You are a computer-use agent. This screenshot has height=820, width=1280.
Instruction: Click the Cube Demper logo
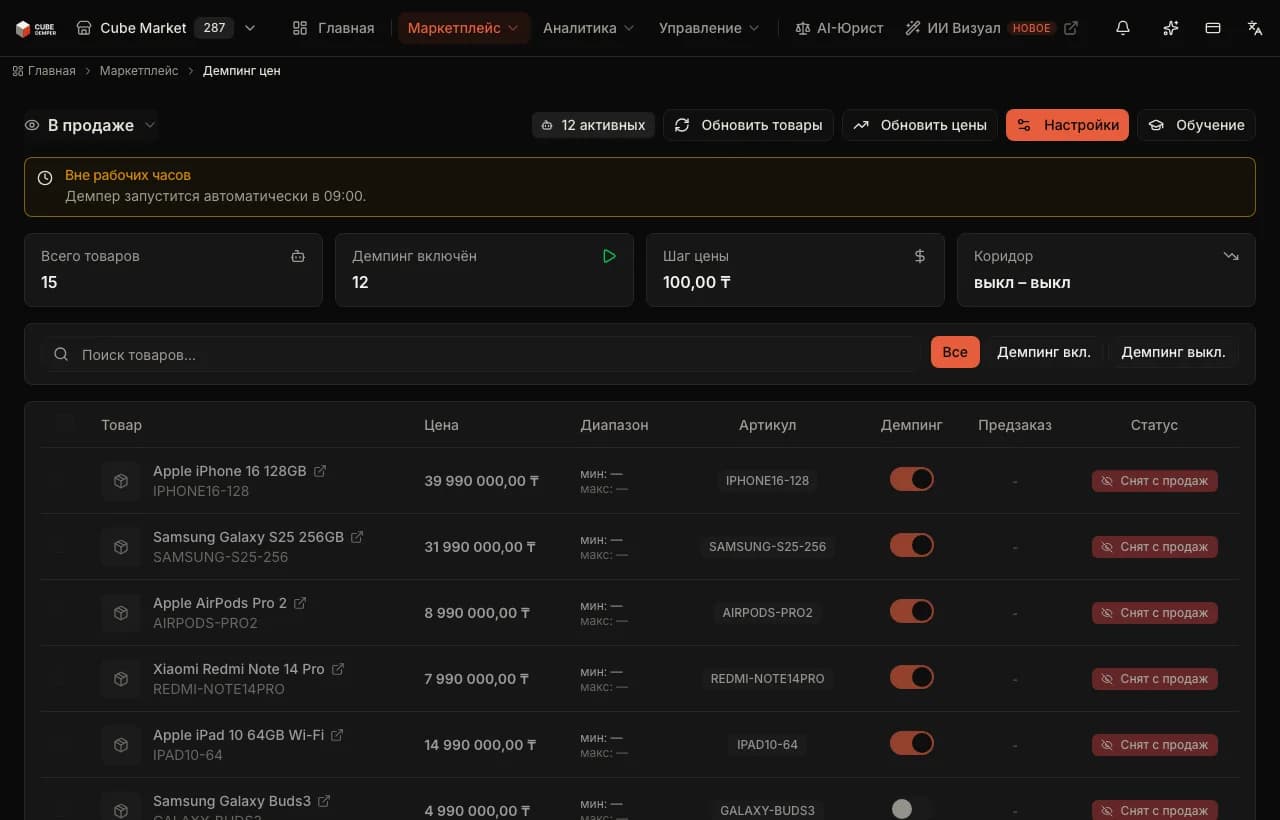(x=34, y=28)
